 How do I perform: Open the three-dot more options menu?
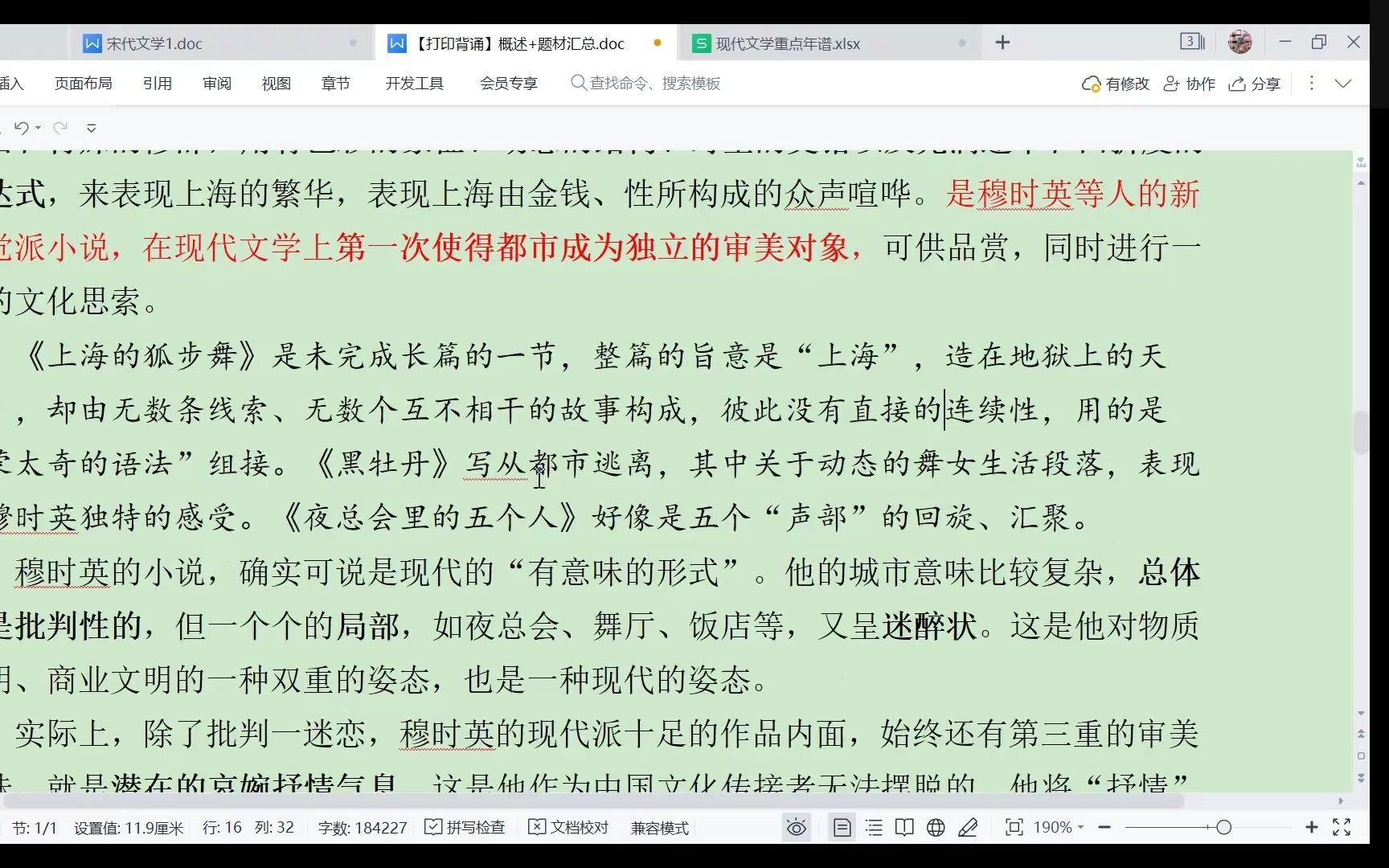pos(1312,83)
